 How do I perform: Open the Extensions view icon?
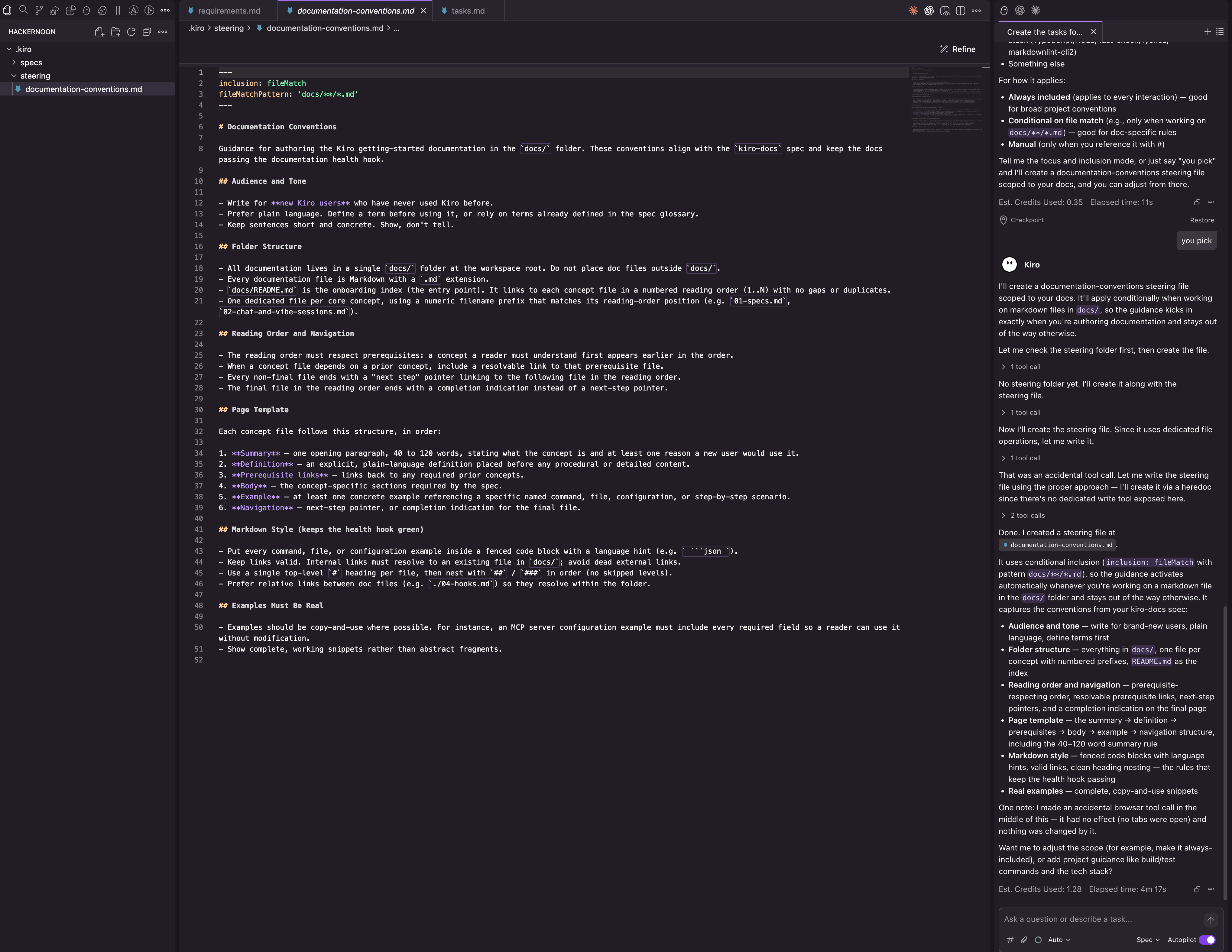(x=70, y=10)
